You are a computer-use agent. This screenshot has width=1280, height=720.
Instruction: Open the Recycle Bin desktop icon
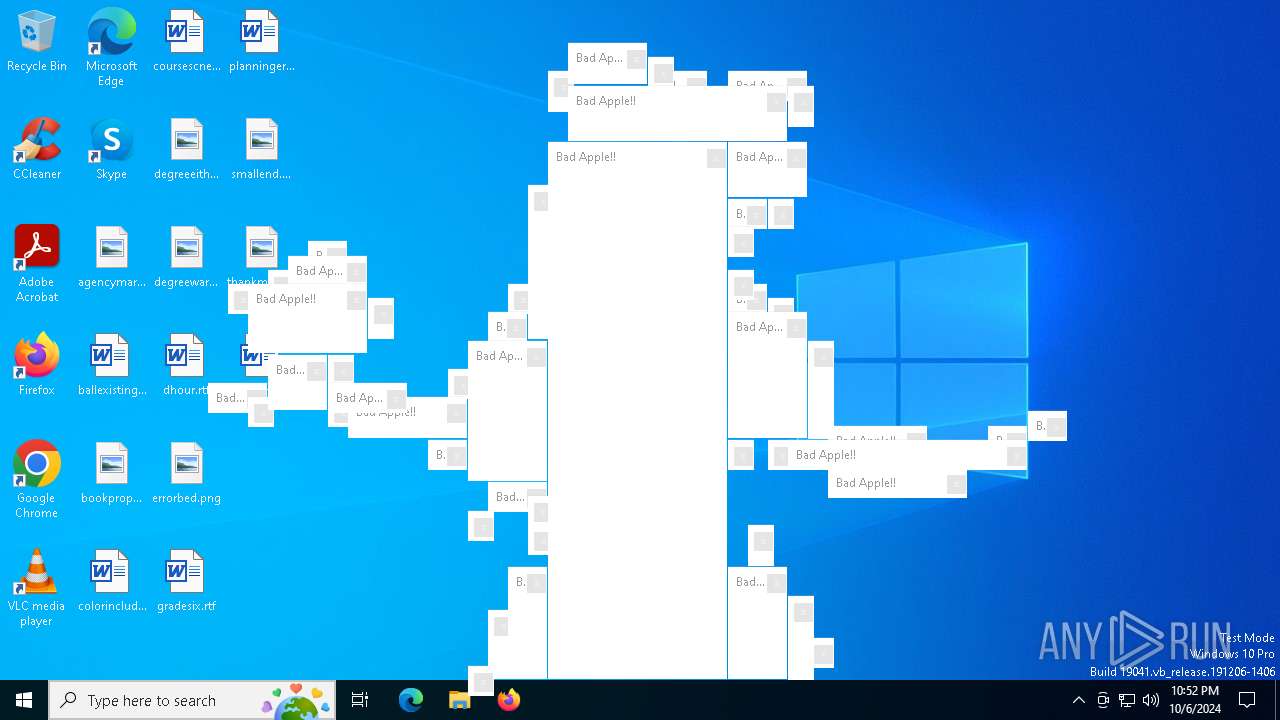37,42
